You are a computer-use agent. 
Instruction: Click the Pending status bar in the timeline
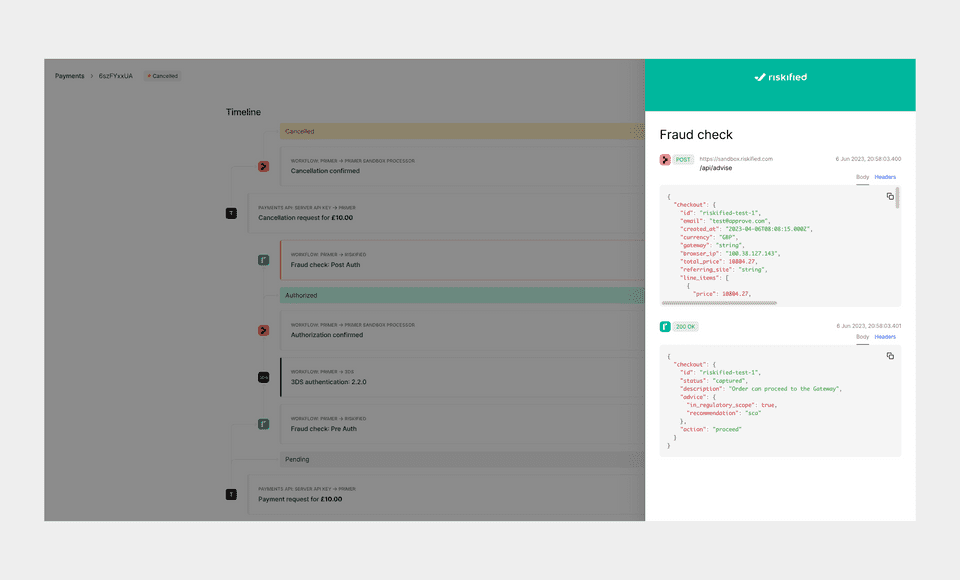point(462,459)
